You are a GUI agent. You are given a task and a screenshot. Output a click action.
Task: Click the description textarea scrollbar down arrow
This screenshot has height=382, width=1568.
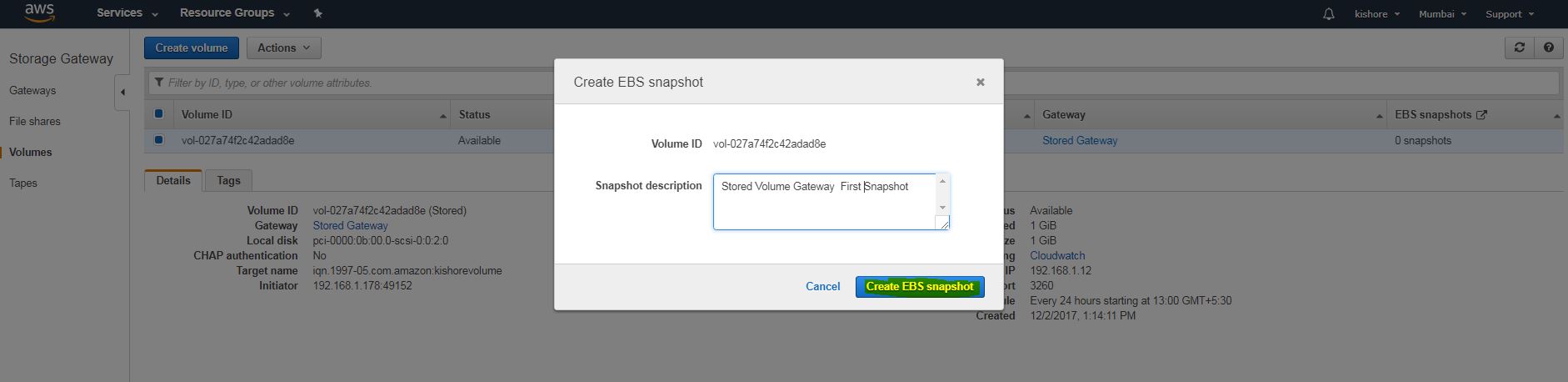[942, 207]
